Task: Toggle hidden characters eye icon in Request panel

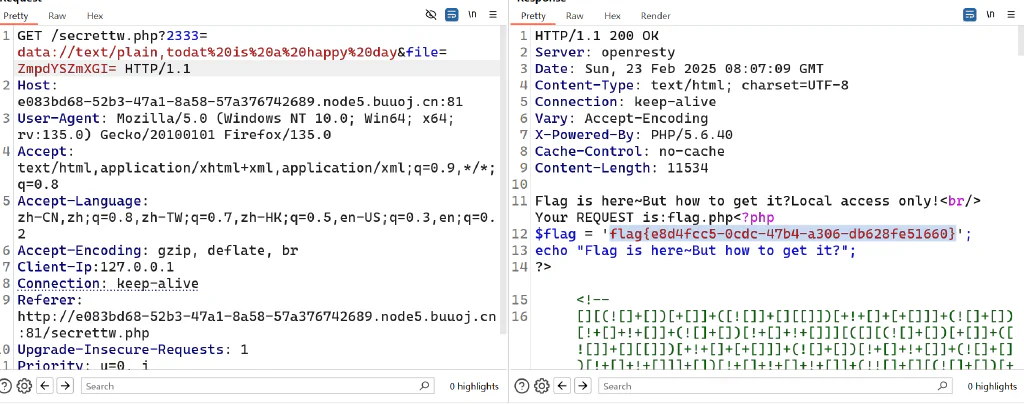Action: pyautogui.click(x=431, y=15)
